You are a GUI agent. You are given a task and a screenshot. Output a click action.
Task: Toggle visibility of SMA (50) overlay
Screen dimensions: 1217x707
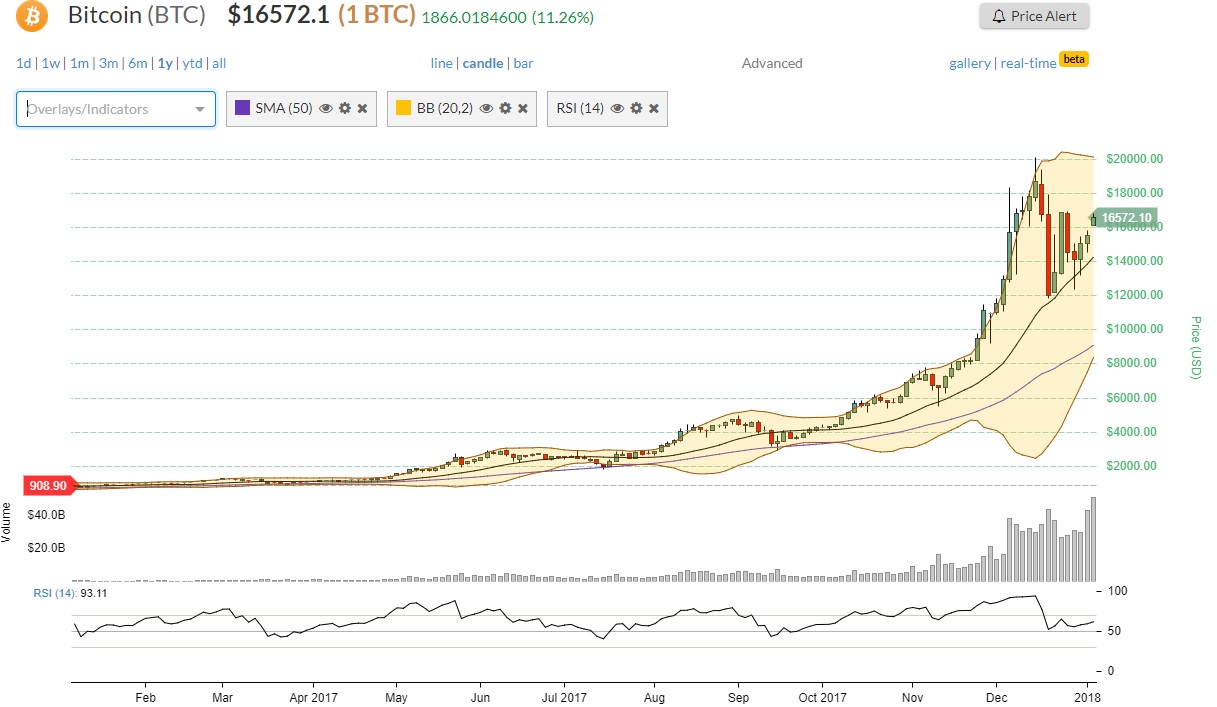(x=325, y=108)
